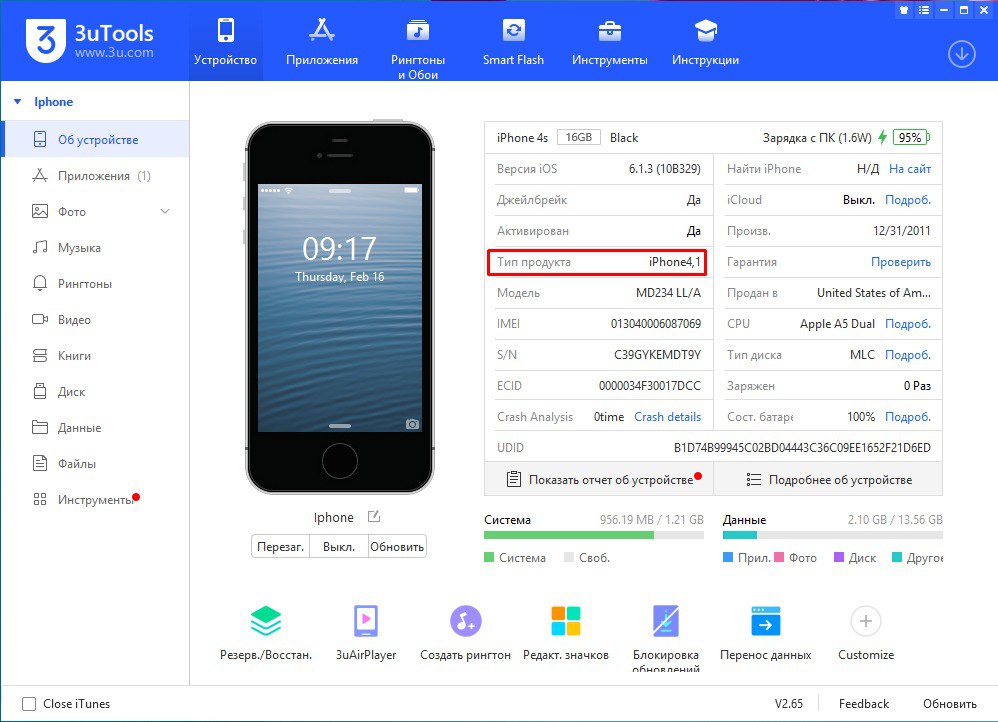Select Об устройстве in sidebar

(x=95, y=139)
